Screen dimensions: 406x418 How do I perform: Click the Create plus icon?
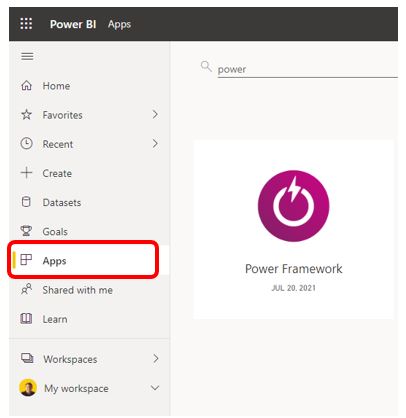[x=27, y=173]
